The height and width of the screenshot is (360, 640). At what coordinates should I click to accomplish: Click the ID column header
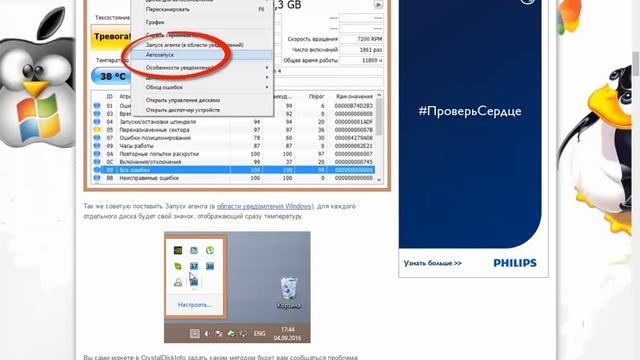(x=109, y=97)
